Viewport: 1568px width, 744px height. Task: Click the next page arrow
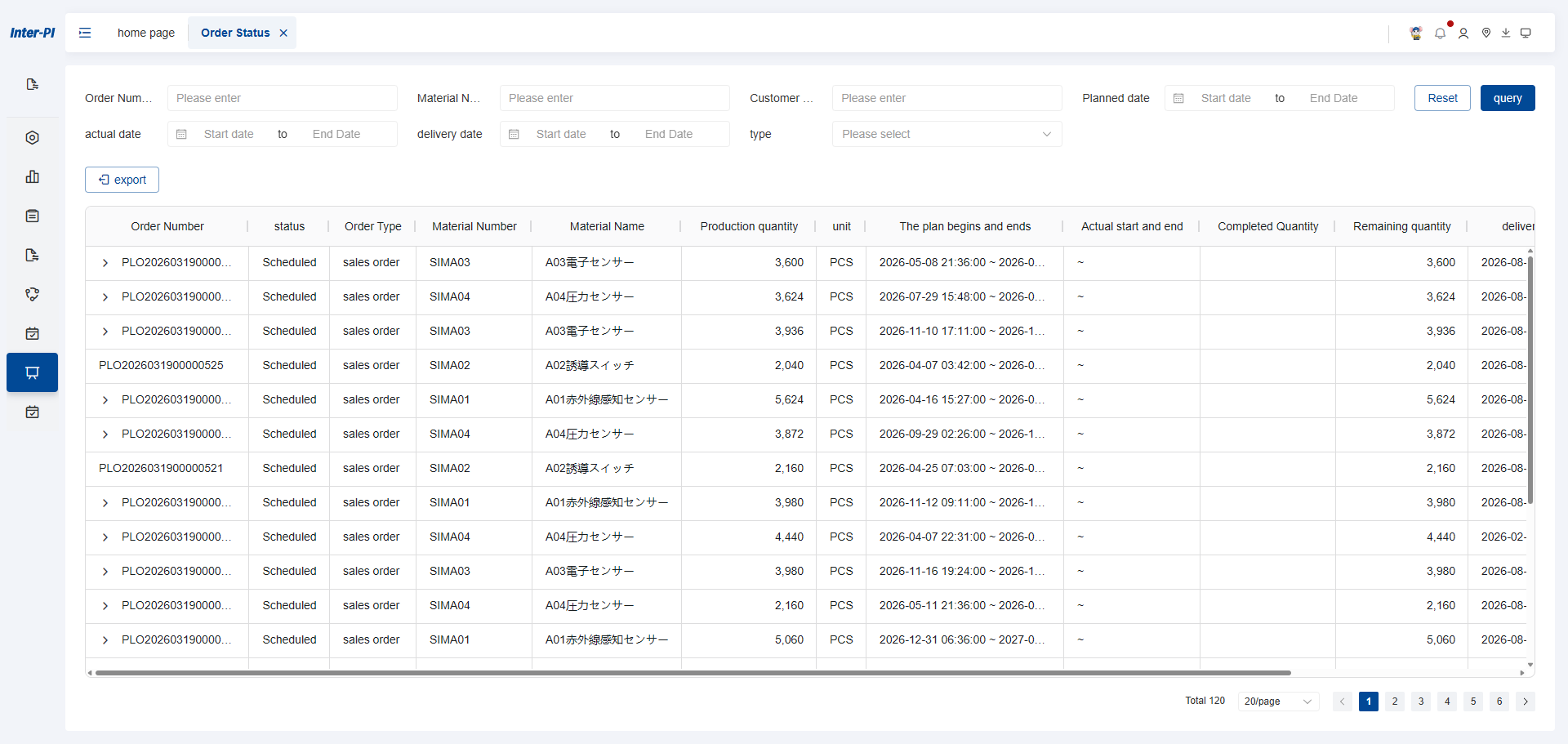tap(1526, 702)
